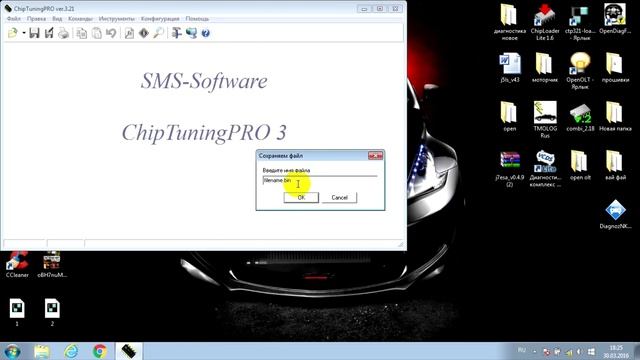Confirm the save dialog with OK

tap(301, 198)
